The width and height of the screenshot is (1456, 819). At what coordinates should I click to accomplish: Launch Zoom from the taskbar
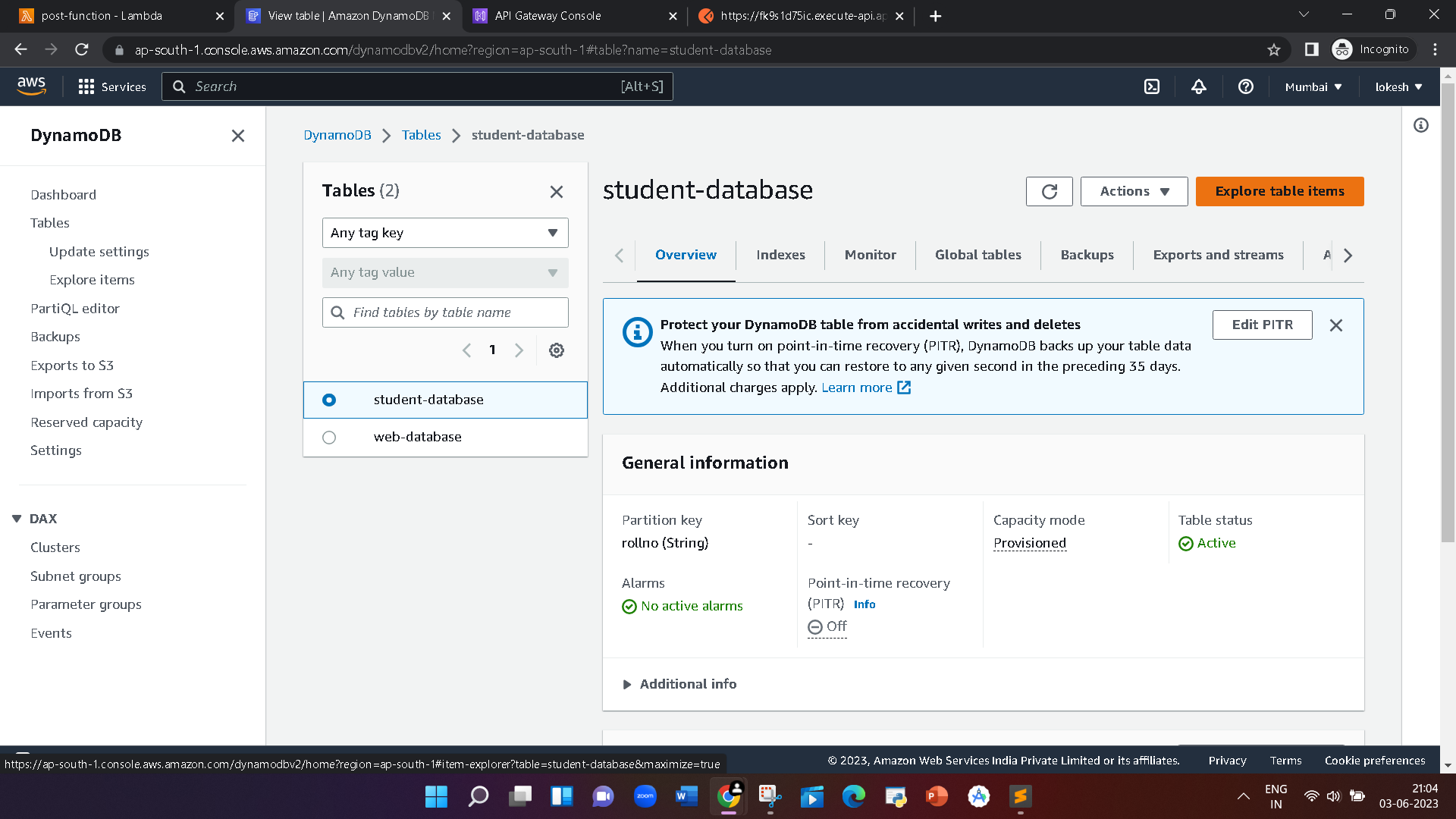coord(645,796)
